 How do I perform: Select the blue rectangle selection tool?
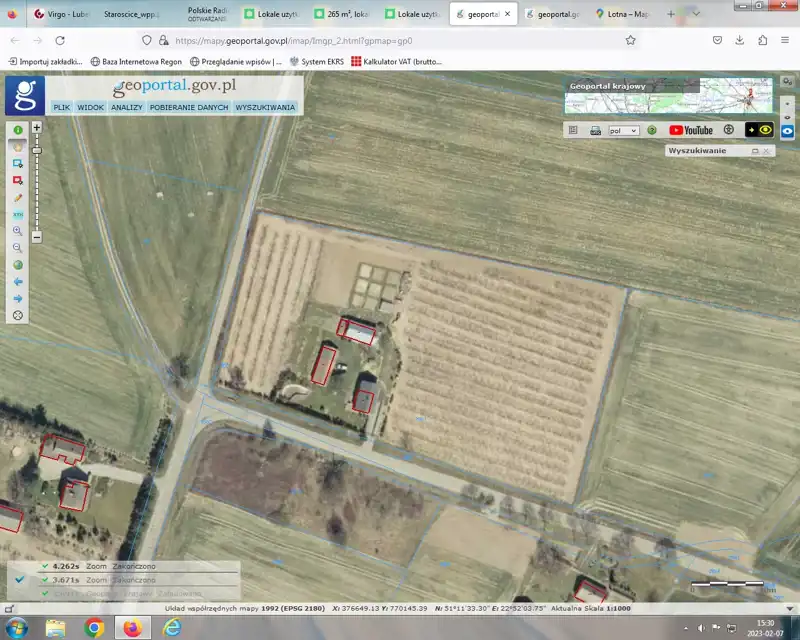point(18,163)
